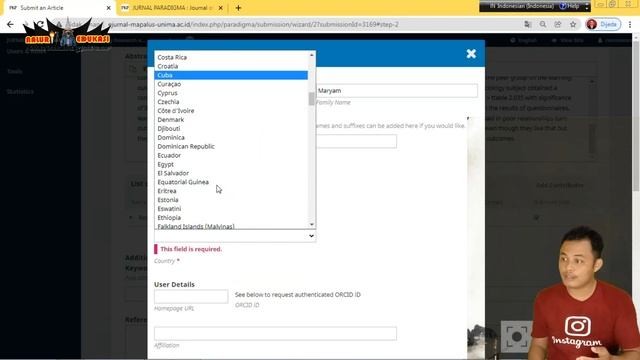Click the Family Name field containing Maryam
This screenshot has height=360, width=640.
[x=396, y=91]
